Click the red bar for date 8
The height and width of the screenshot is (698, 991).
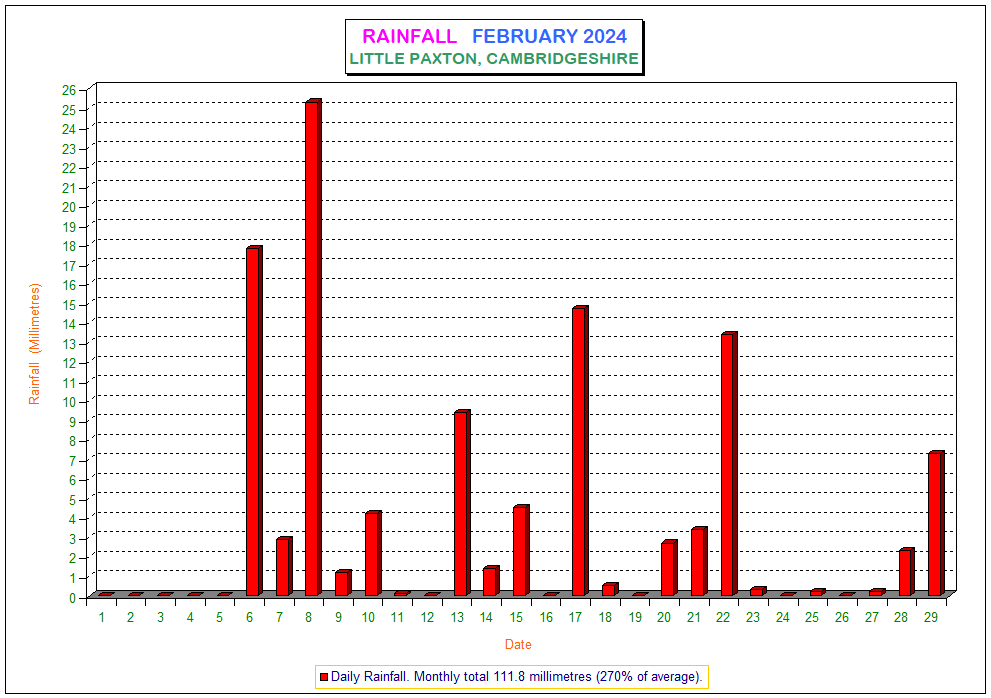click(x=313, y=347)
